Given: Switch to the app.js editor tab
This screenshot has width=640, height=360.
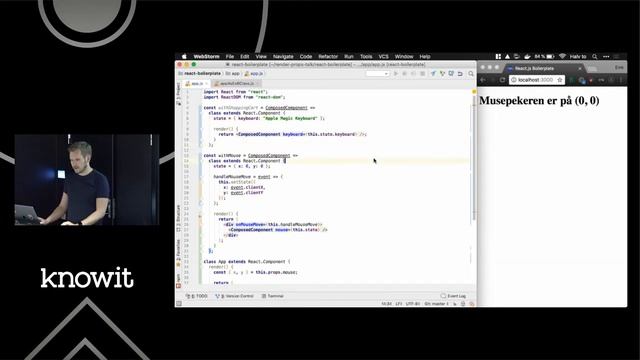Looking at the screenshot, I should tap(197, 83).
